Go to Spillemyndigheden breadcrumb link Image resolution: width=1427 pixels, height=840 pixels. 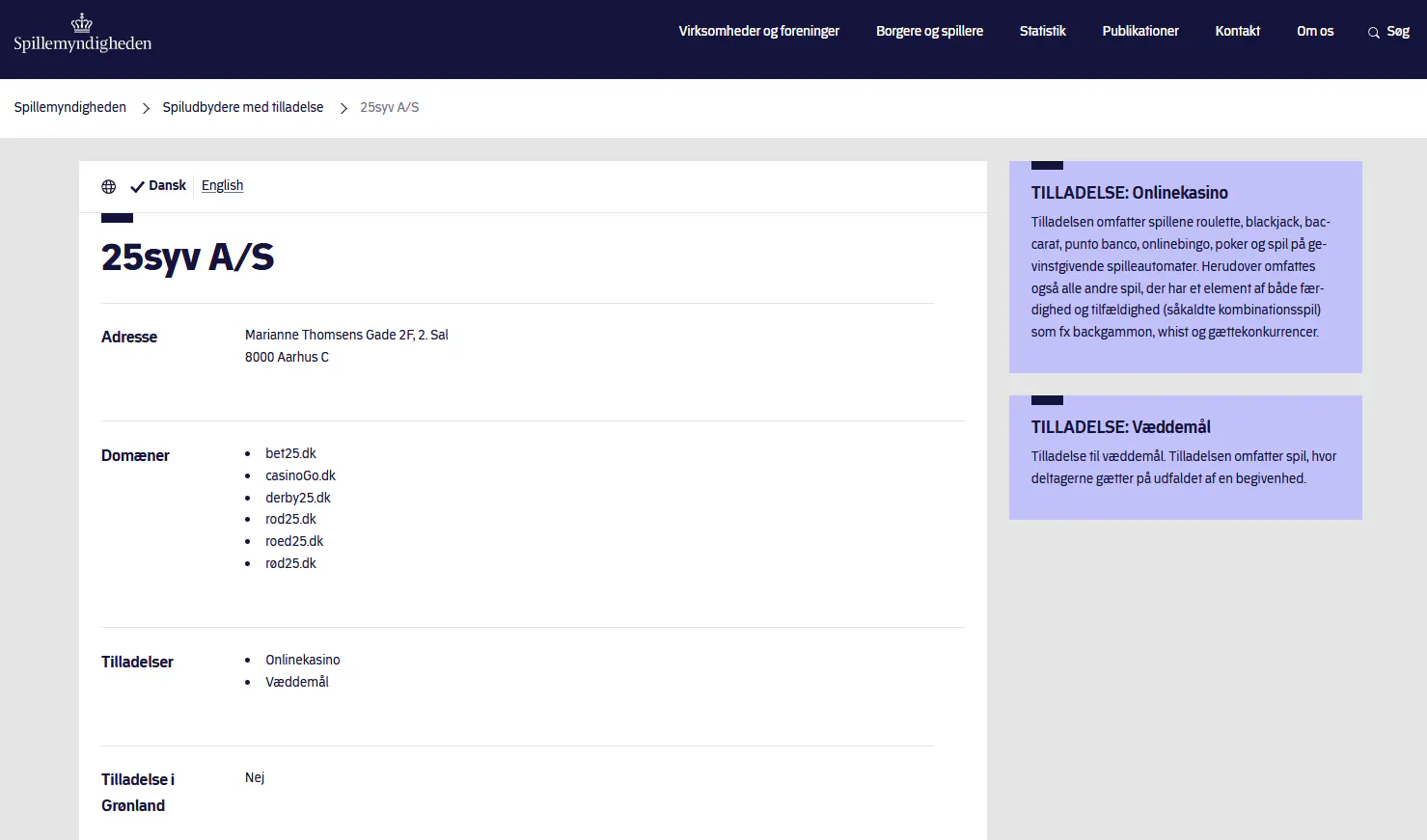70,107
